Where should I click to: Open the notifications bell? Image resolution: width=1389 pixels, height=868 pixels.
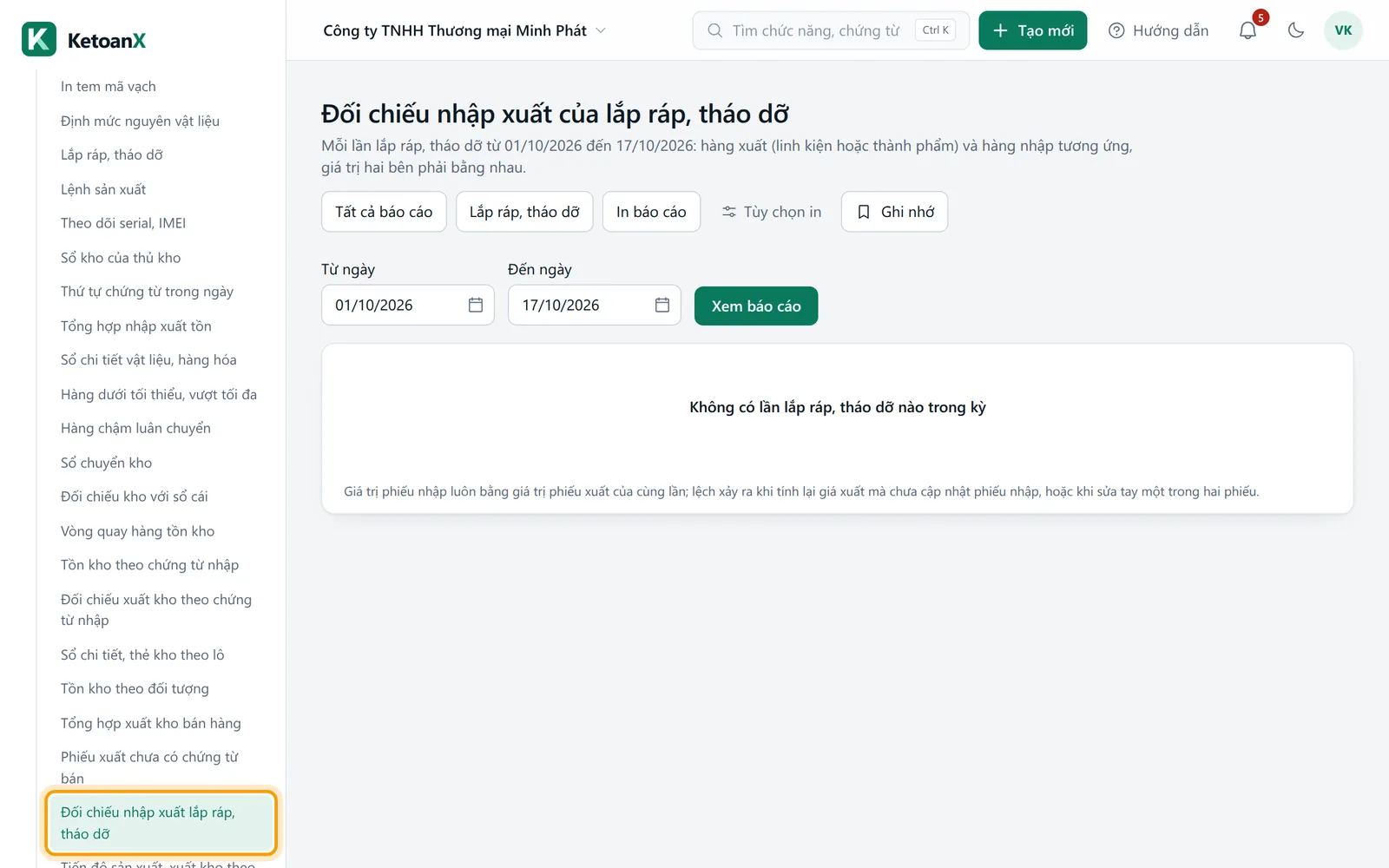[x=1247, y=30]
